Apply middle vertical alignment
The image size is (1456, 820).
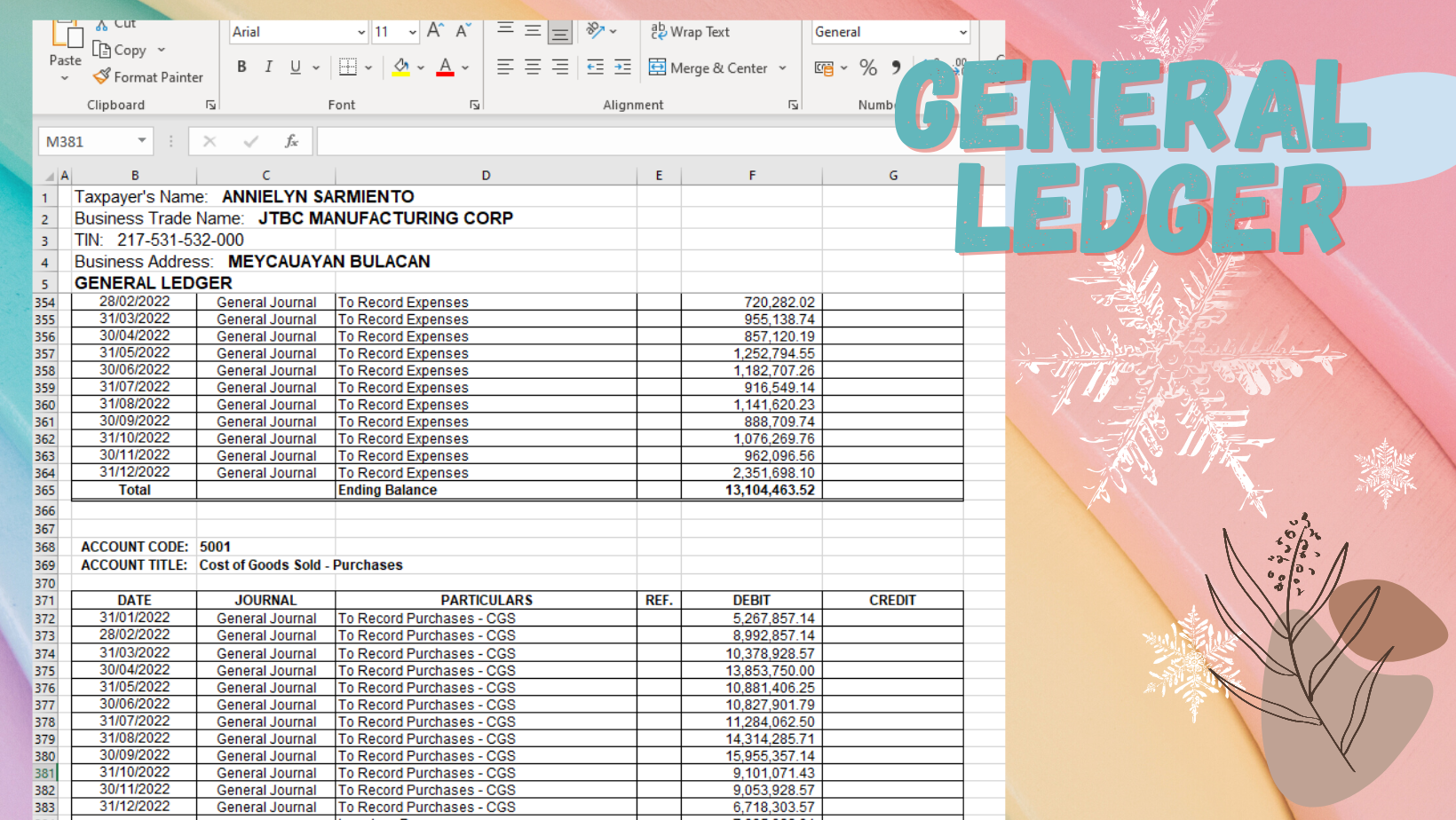(x=533, y=31)
